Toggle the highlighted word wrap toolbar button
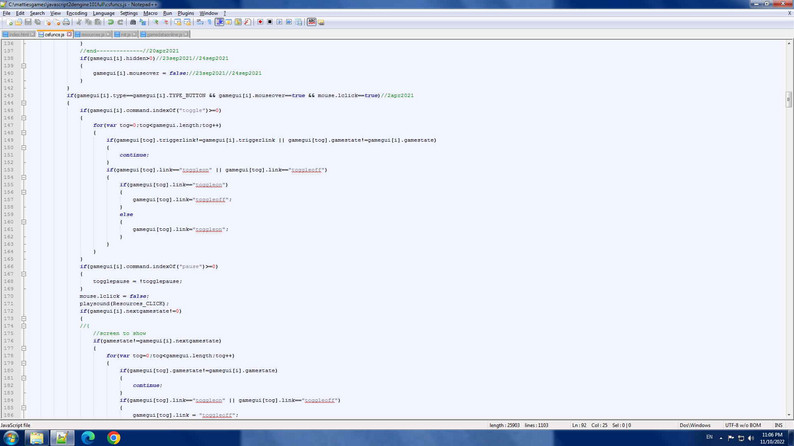Viewport: 794px width, 446px height. (x=219, y=22)
